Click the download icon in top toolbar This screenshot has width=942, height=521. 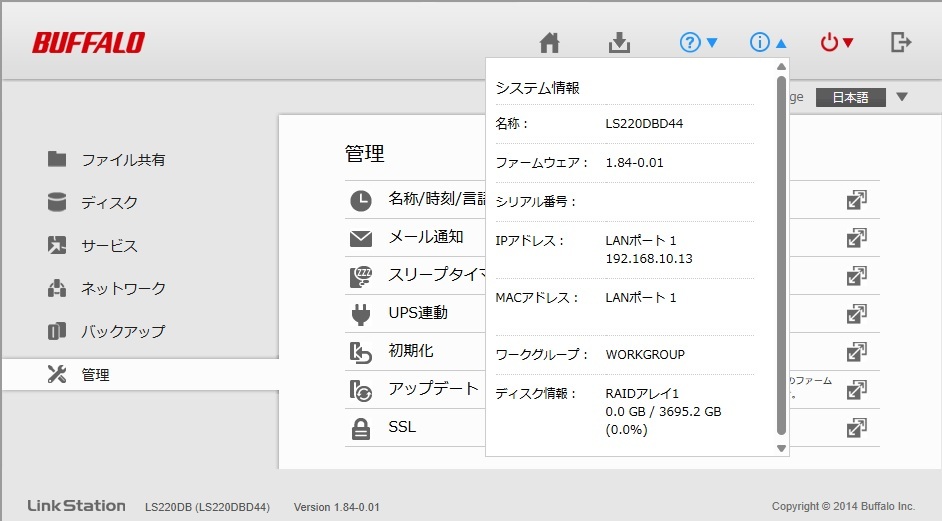620,43
